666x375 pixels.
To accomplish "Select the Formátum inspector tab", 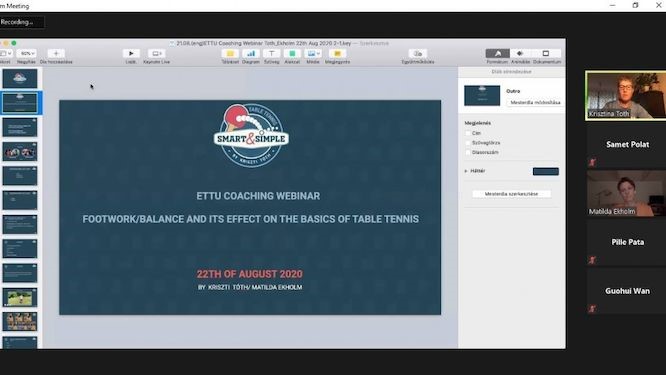I will tap(497, 54).
